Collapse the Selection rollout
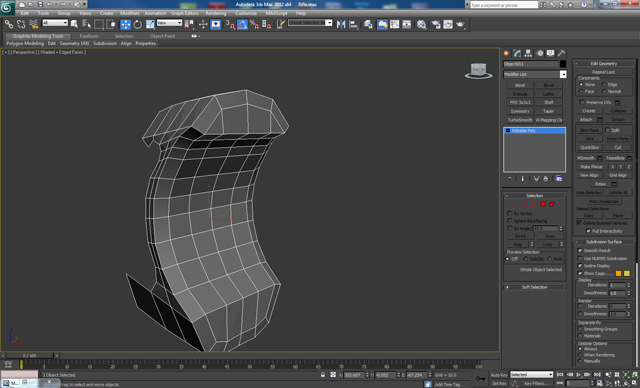 coord(534,196)
